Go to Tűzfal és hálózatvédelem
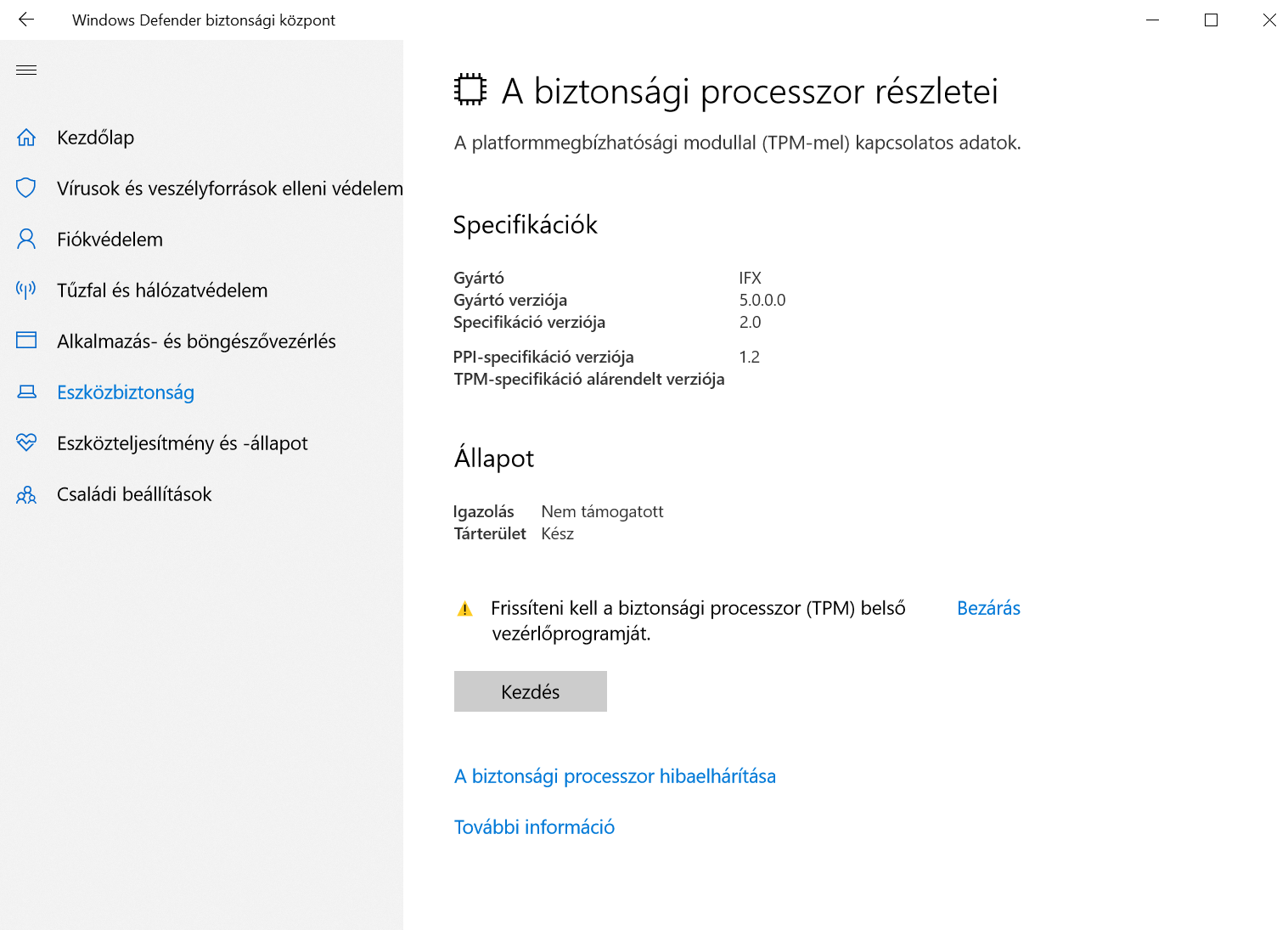The image size is (1288, 930). [162, 290]
